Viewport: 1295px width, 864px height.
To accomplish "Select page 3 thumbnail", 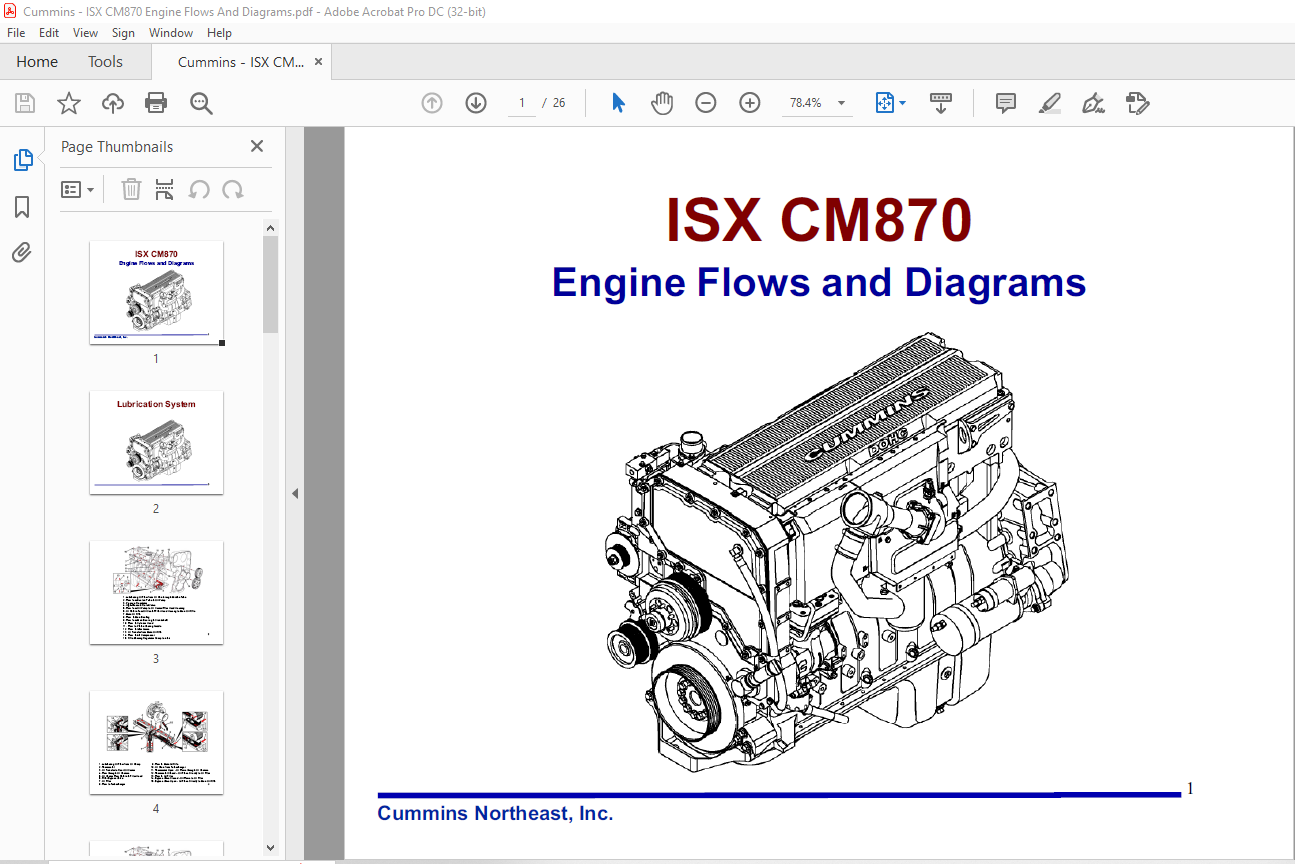I will point(156,593).
